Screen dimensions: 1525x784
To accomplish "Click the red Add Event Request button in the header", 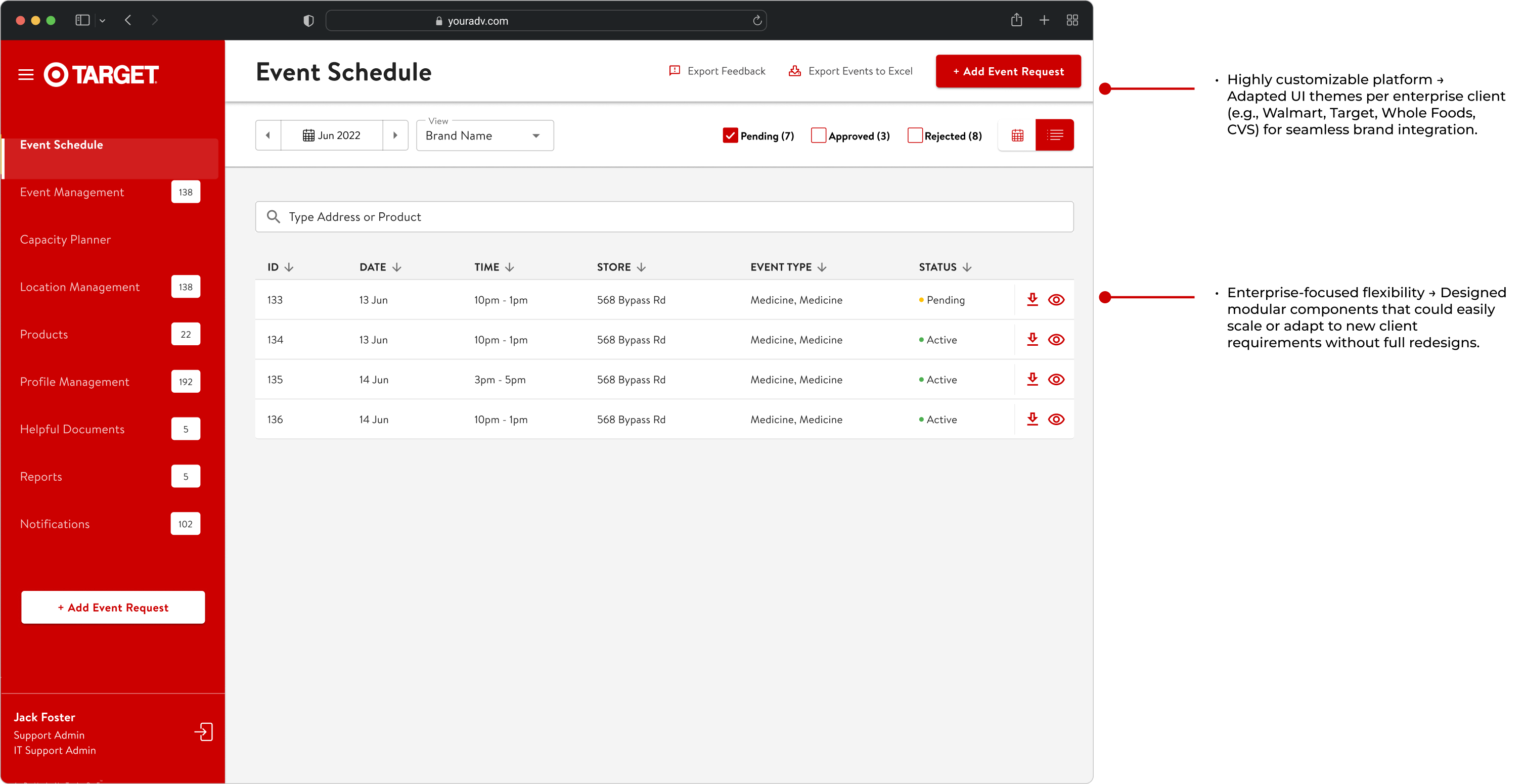I will tap(1008, 71).
